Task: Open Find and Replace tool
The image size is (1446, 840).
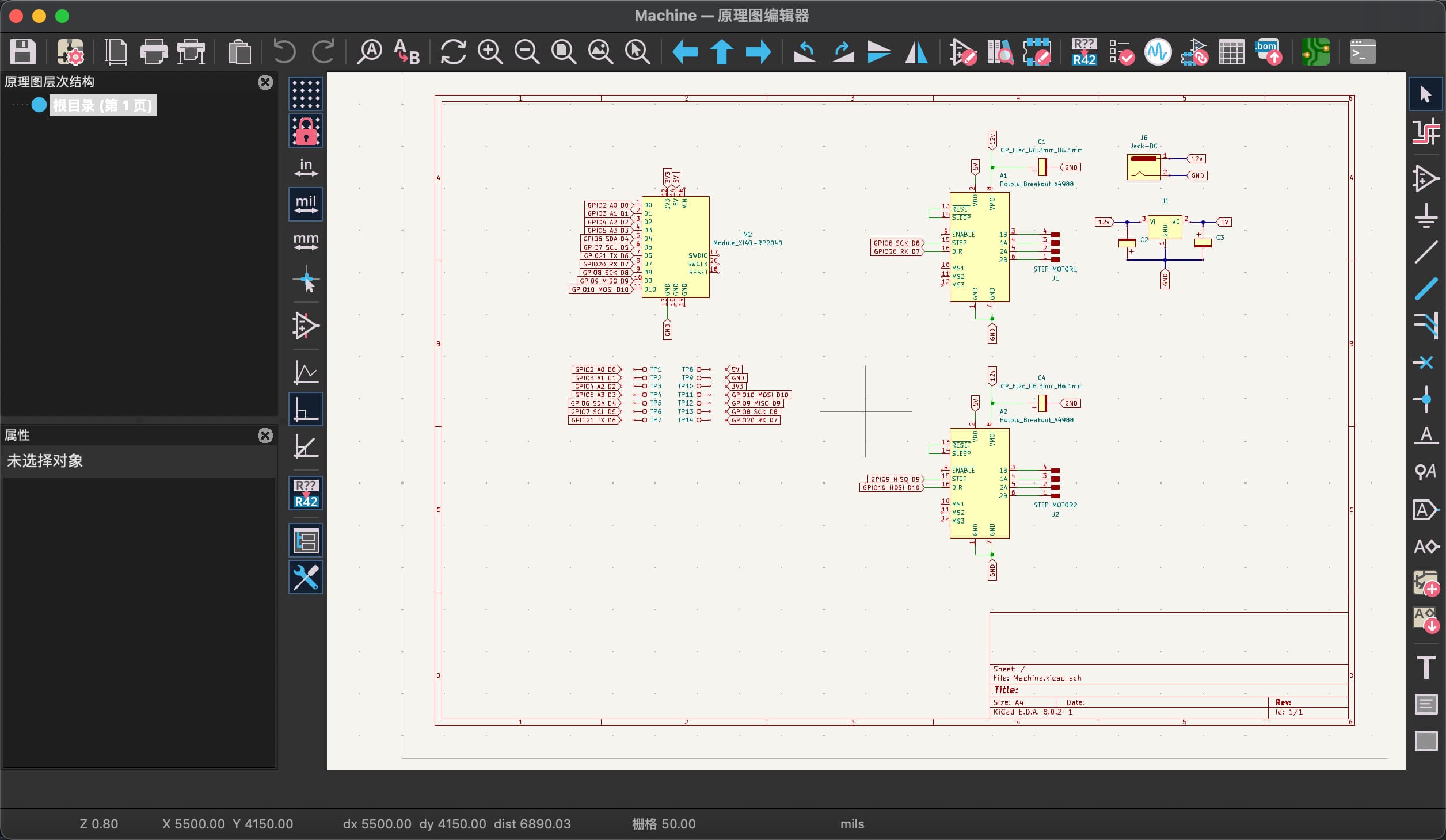Action: tap(406, 52)
